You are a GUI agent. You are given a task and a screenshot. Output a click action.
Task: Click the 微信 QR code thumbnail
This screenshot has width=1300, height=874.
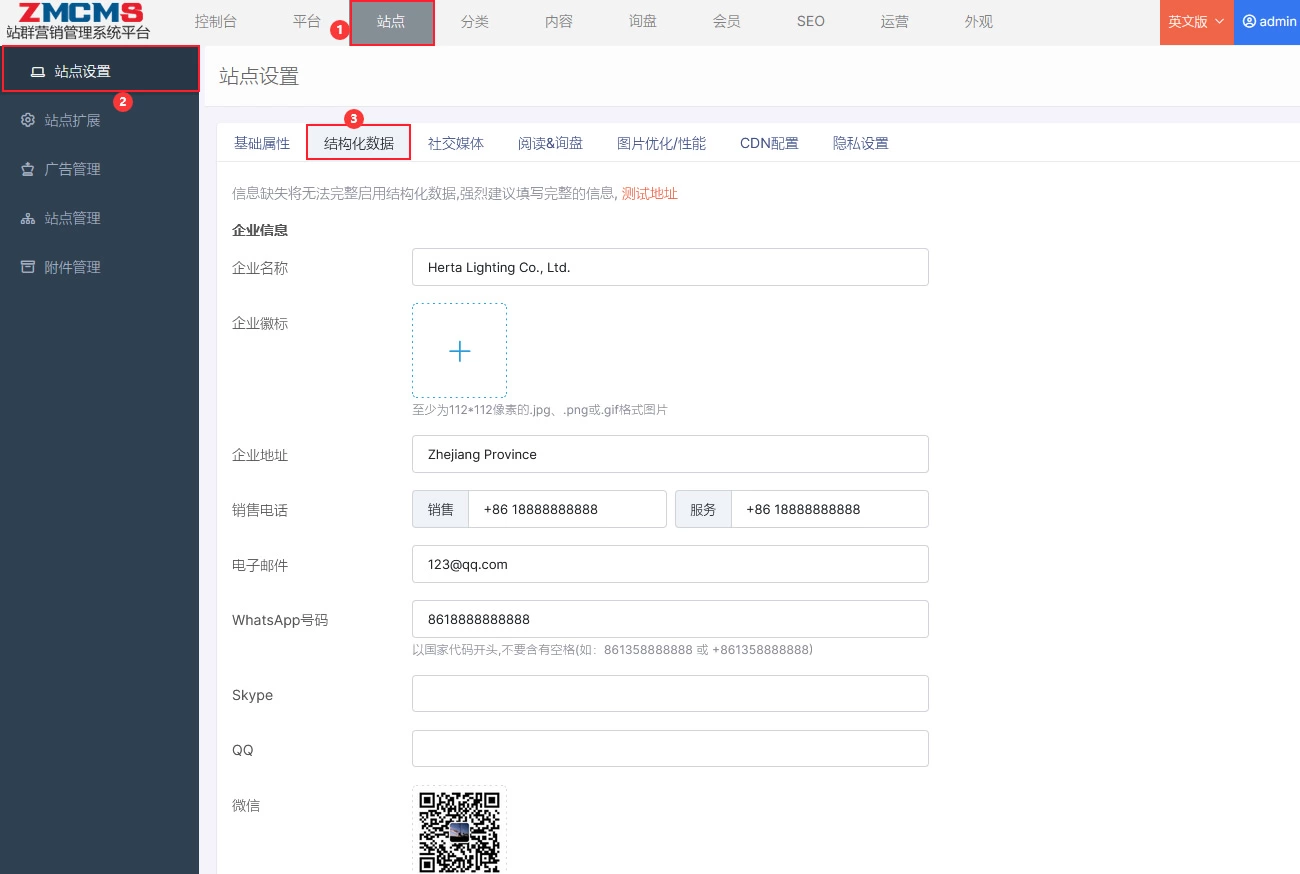coord(459,830)
